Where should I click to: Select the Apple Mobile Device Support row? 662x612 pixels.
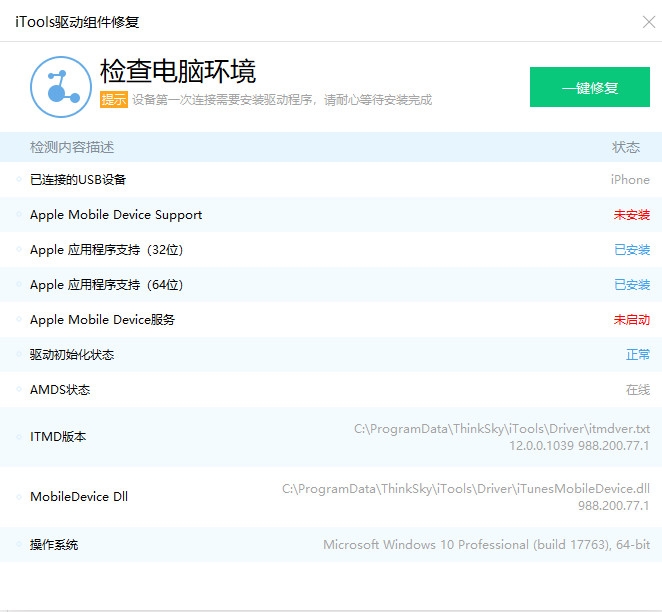coord(331,214)
